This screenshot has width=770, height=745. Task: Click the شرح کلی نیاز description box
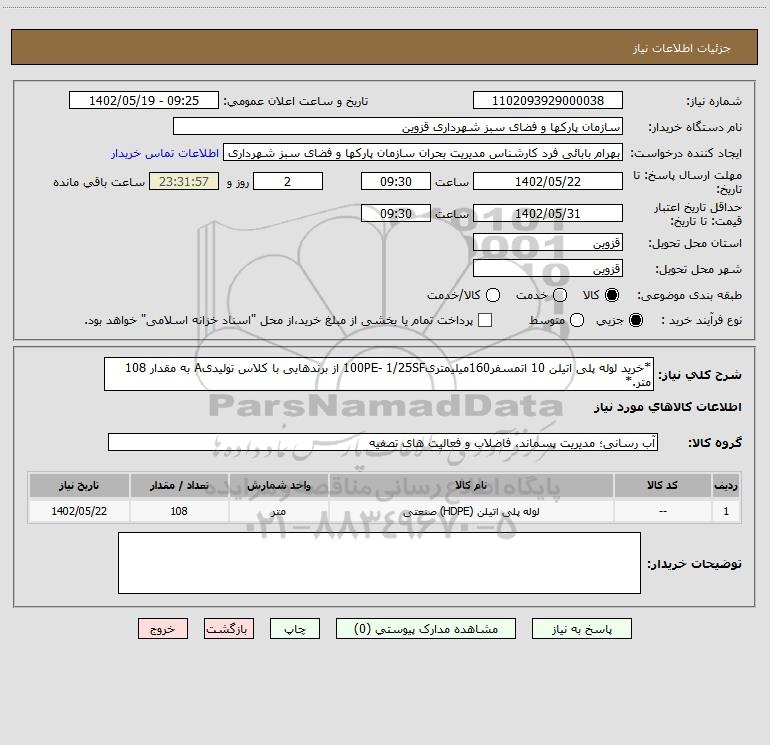point(379,374)
